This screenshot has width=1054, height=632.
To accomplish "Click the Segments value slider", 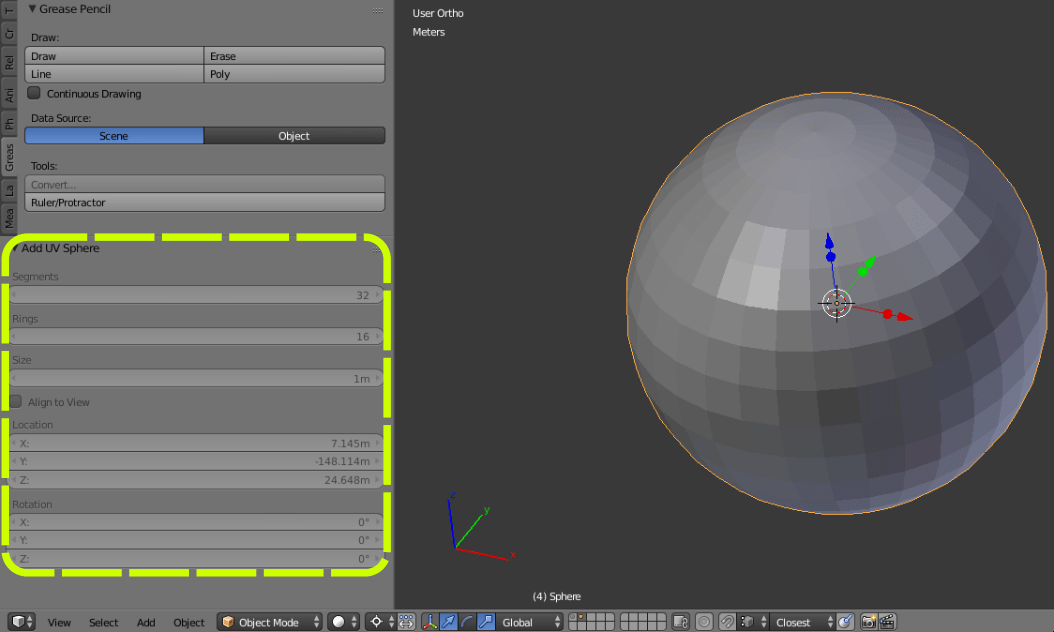I will click(197, 295).
